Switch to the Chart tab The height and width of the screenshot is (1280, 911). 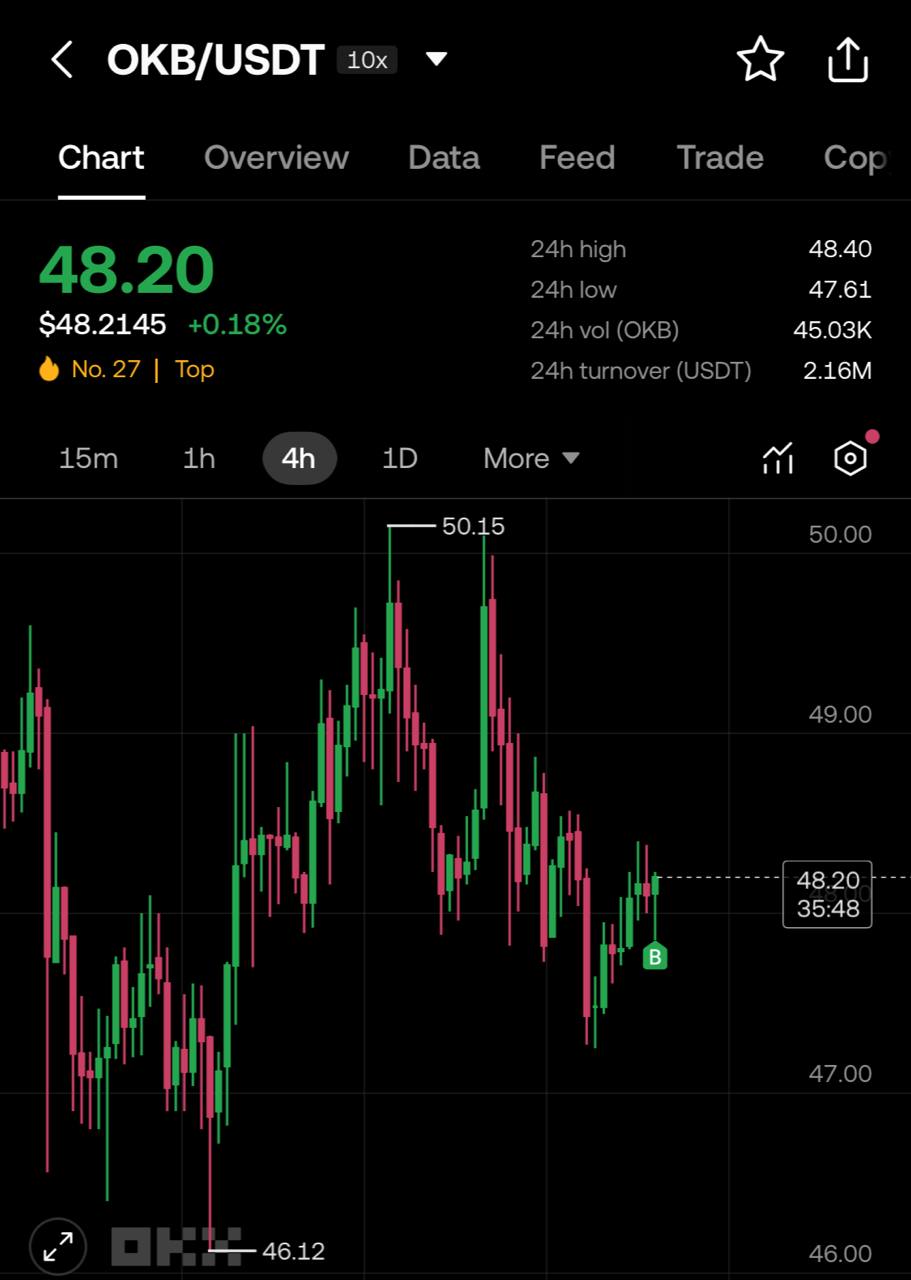click(x=101, y=158)
